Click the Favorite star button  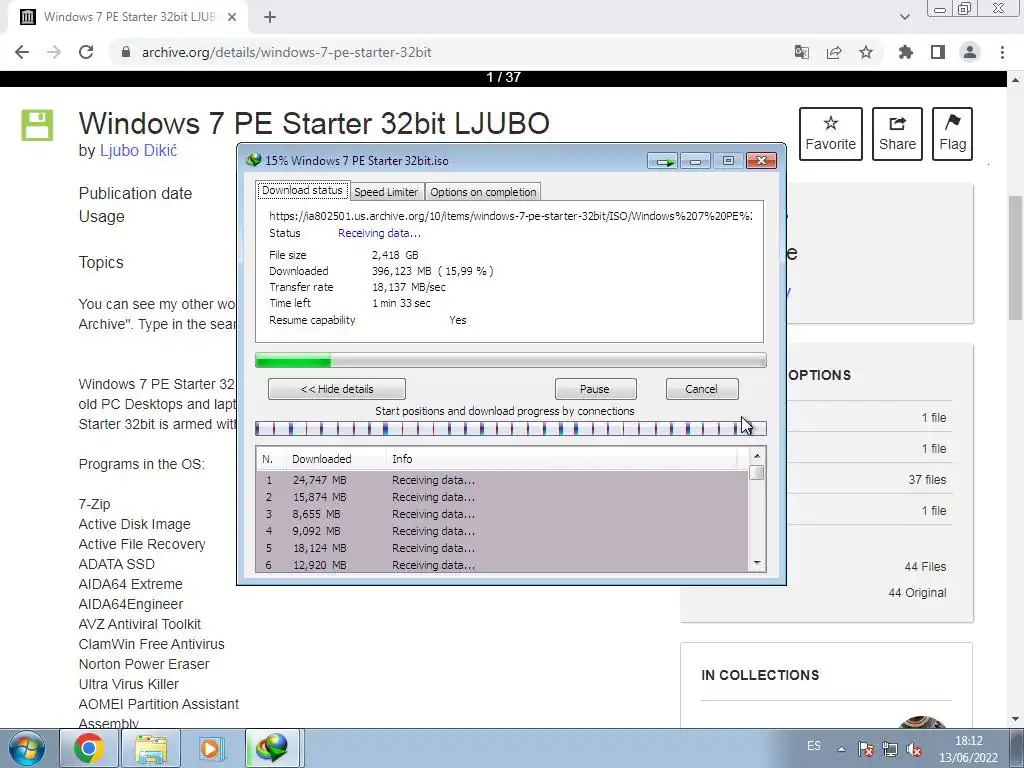click(831, 134)
